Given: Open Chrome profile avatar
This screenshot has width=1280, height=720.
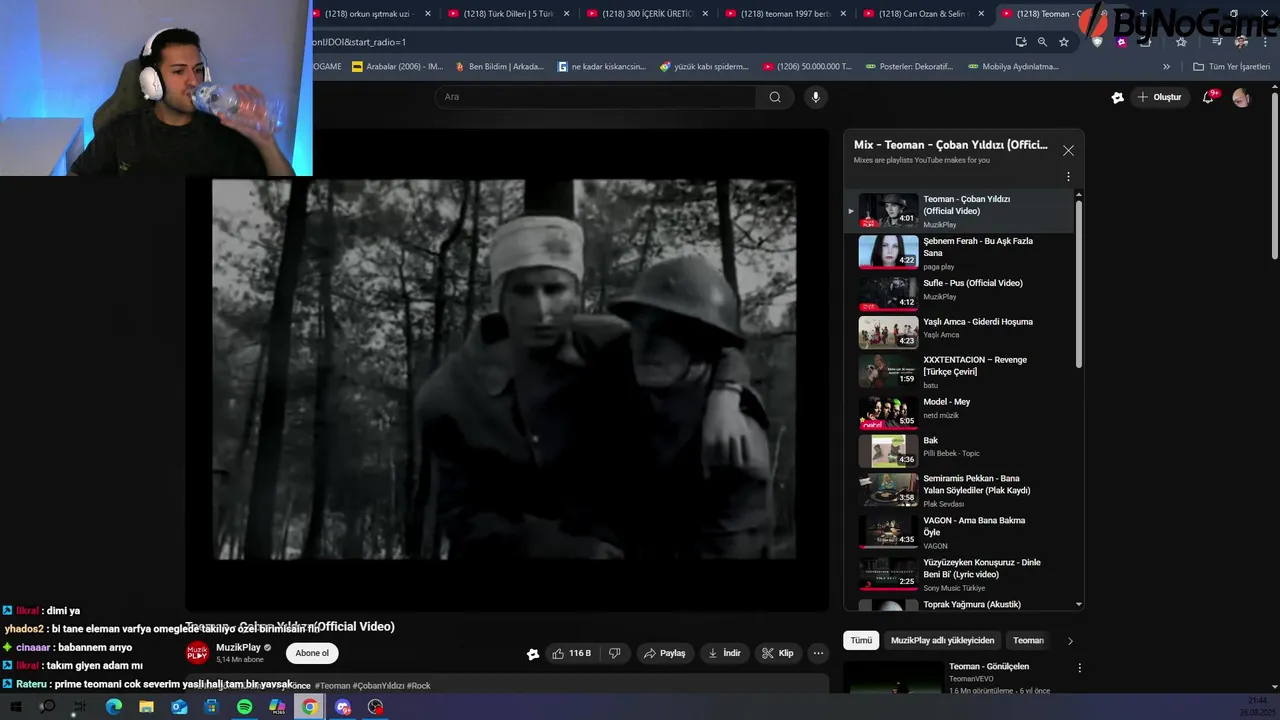Looking at the screenshot, I should (x=1241, y=42).
